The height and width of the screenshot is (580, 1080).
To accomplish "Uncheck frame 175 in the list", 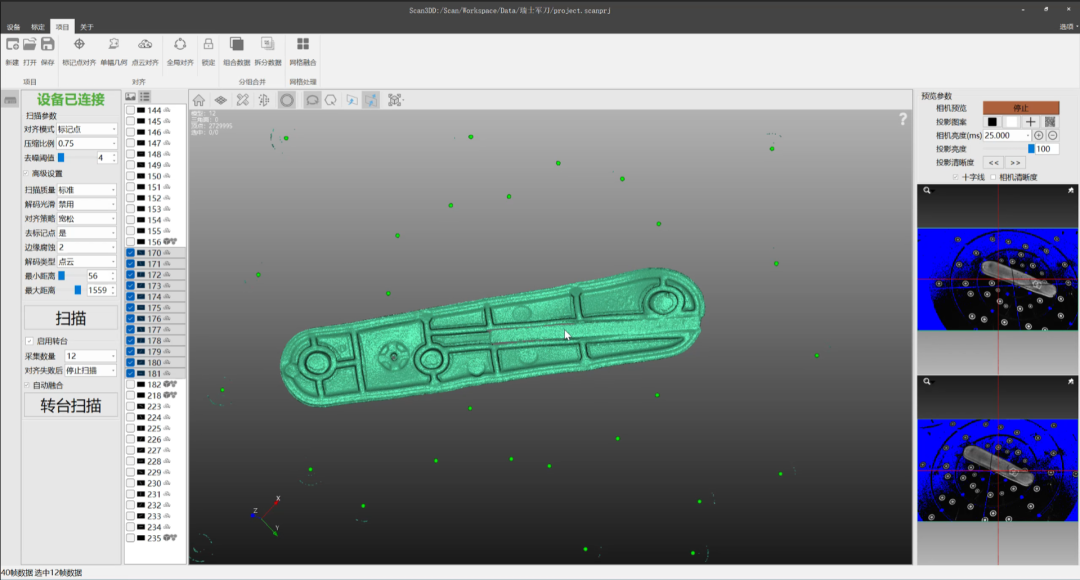I will 130,308.
